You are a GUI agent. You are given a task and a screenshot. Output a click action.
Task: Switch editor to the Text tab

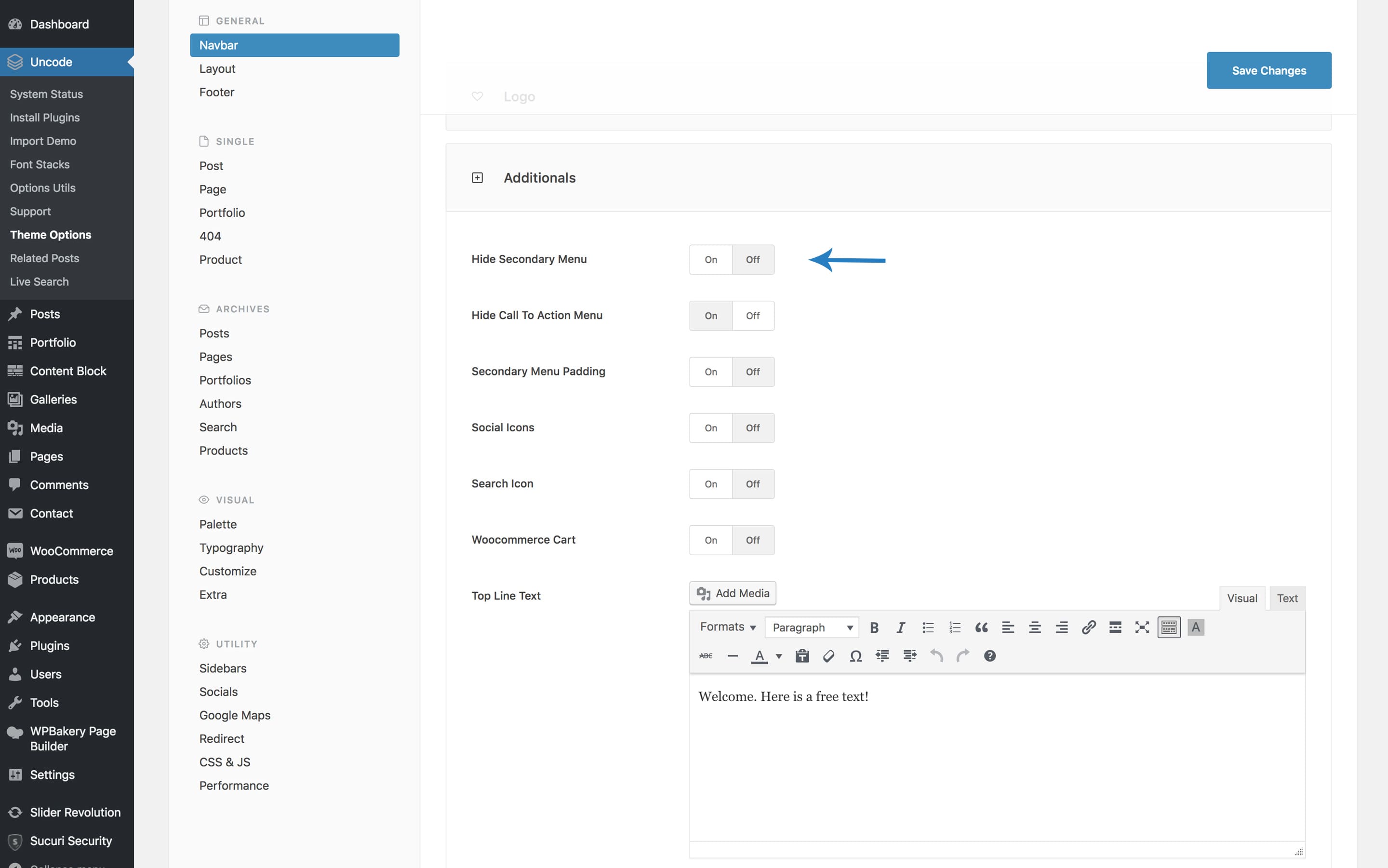pyautogui.click(x=1287, y=598)
